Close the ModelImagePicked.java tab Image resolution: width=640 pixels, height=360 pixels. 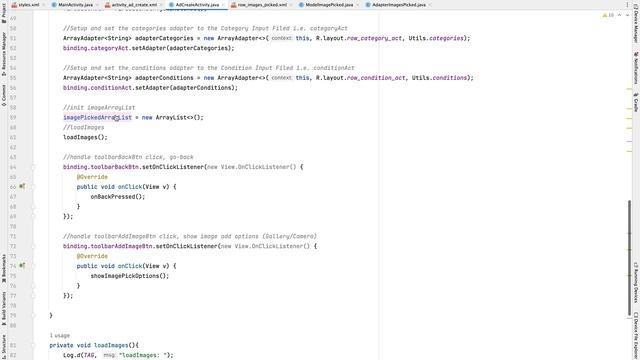click(x=358, y=5)
